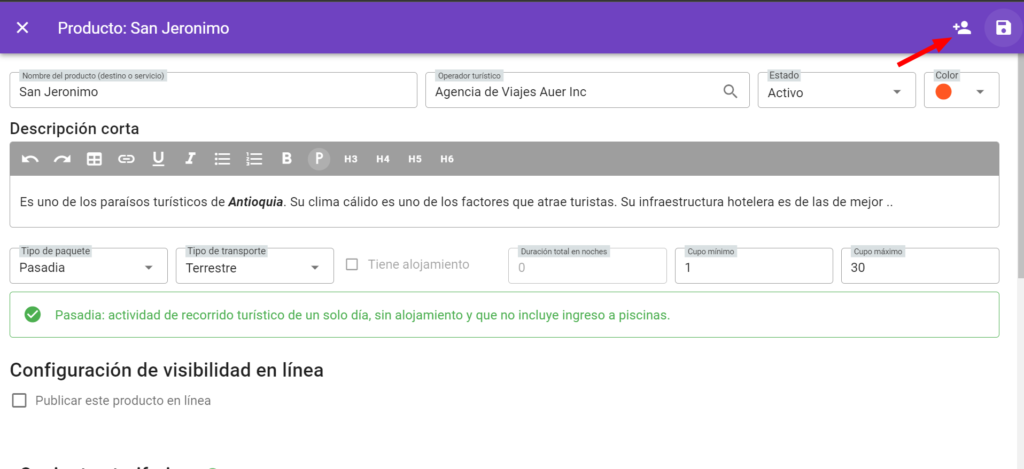Apply underline formatting
This screenshot has height=469, width=1024.
pyautogui.click(x=157, y=159)
